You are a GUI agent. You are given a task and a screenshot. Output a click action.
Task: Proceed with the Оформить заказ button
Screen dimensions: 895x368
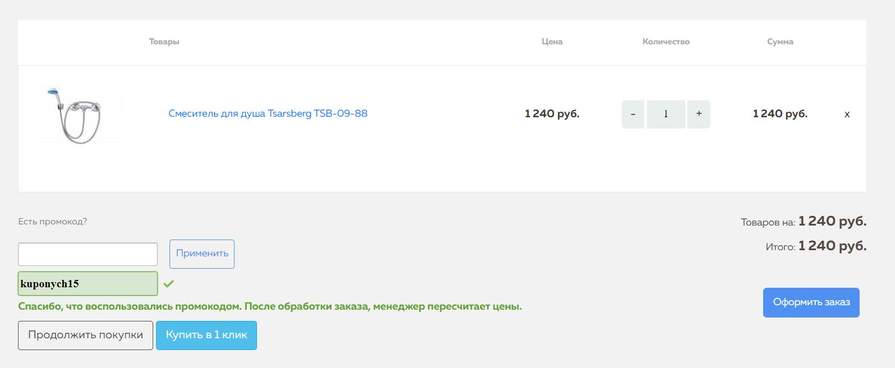tap(811, 302)
